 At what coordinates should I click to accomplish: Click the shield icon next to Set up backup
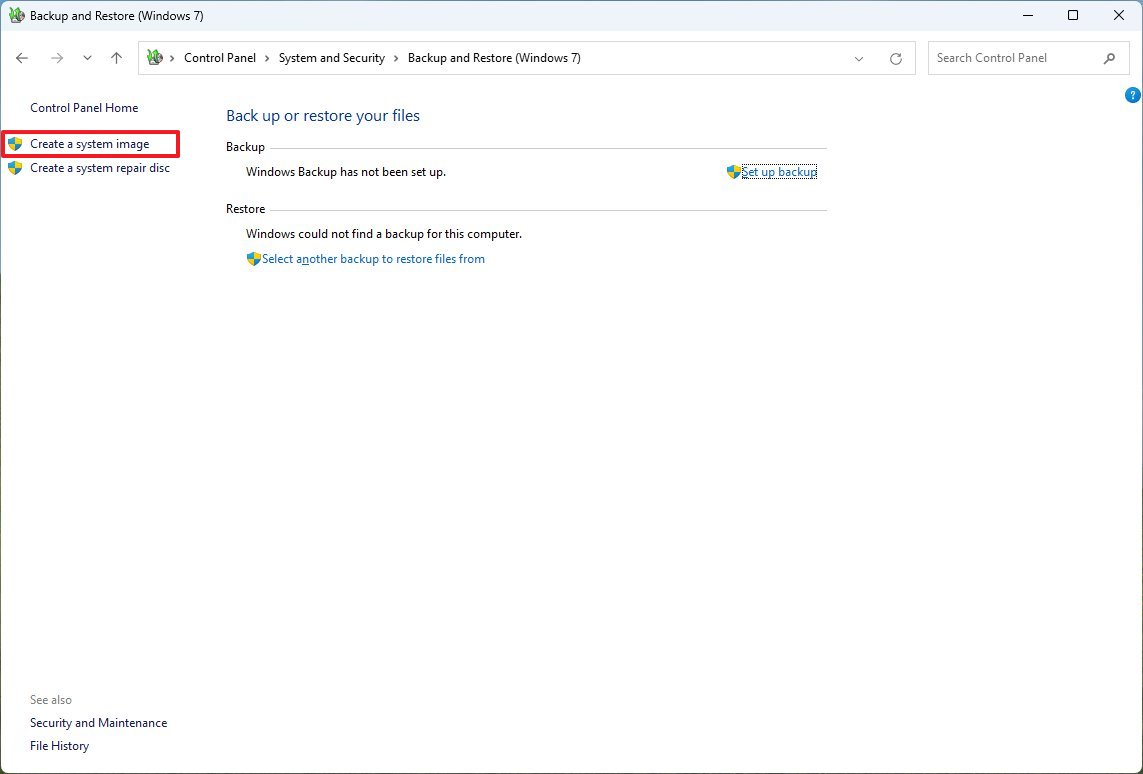[733, 171]
